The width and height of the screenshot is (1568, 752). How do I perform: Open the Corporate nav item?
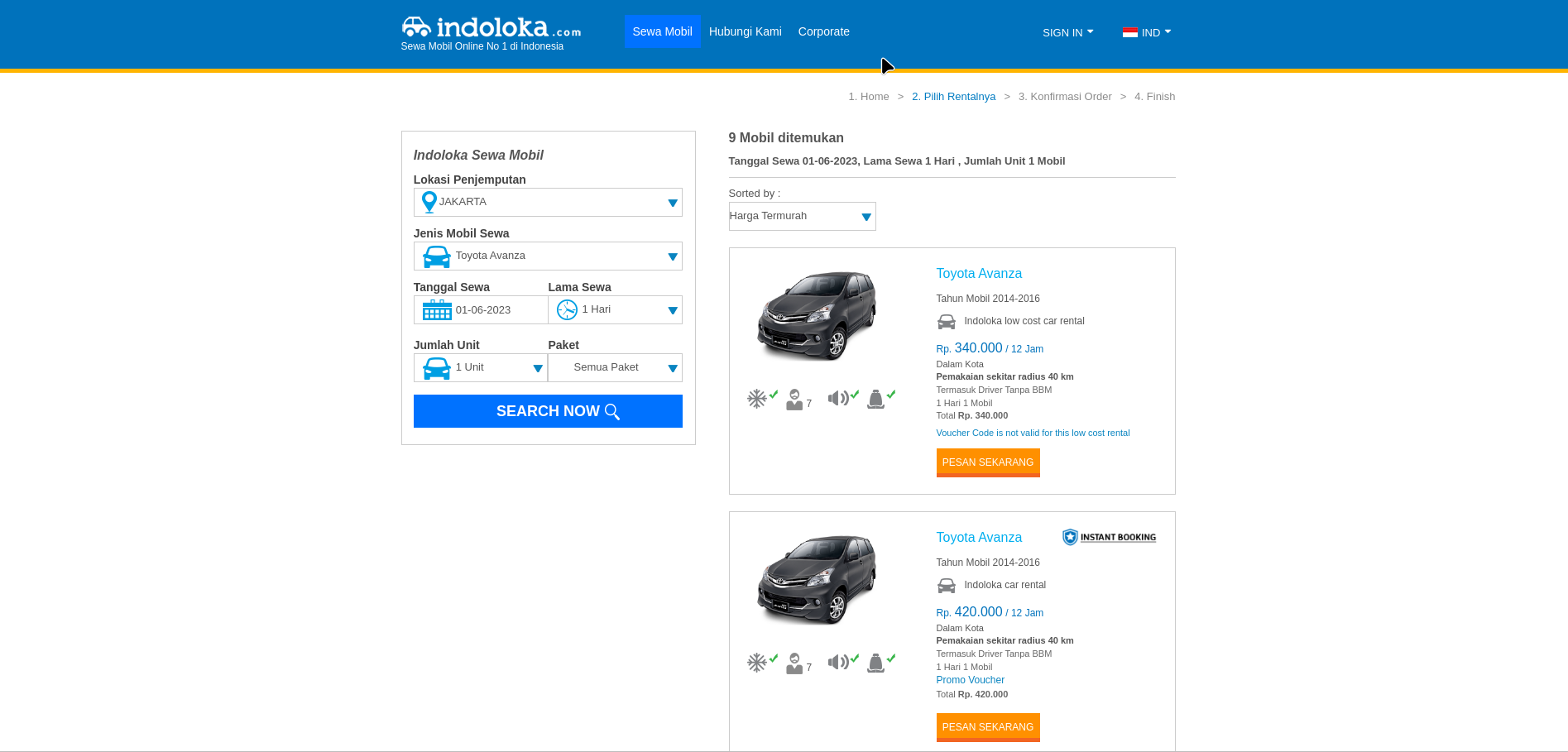(x=823, y=31)
